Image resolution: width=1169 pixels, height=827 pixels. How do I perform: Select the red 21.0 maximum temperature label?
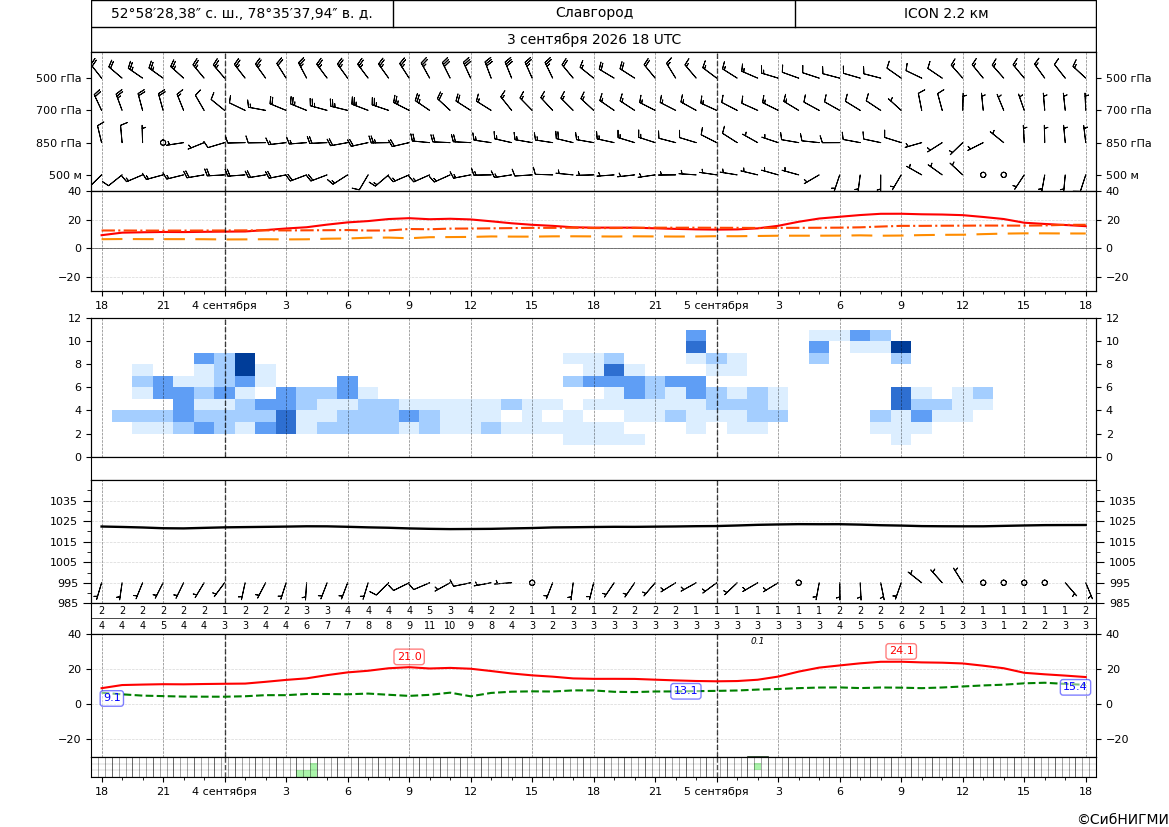click(409, 656)
